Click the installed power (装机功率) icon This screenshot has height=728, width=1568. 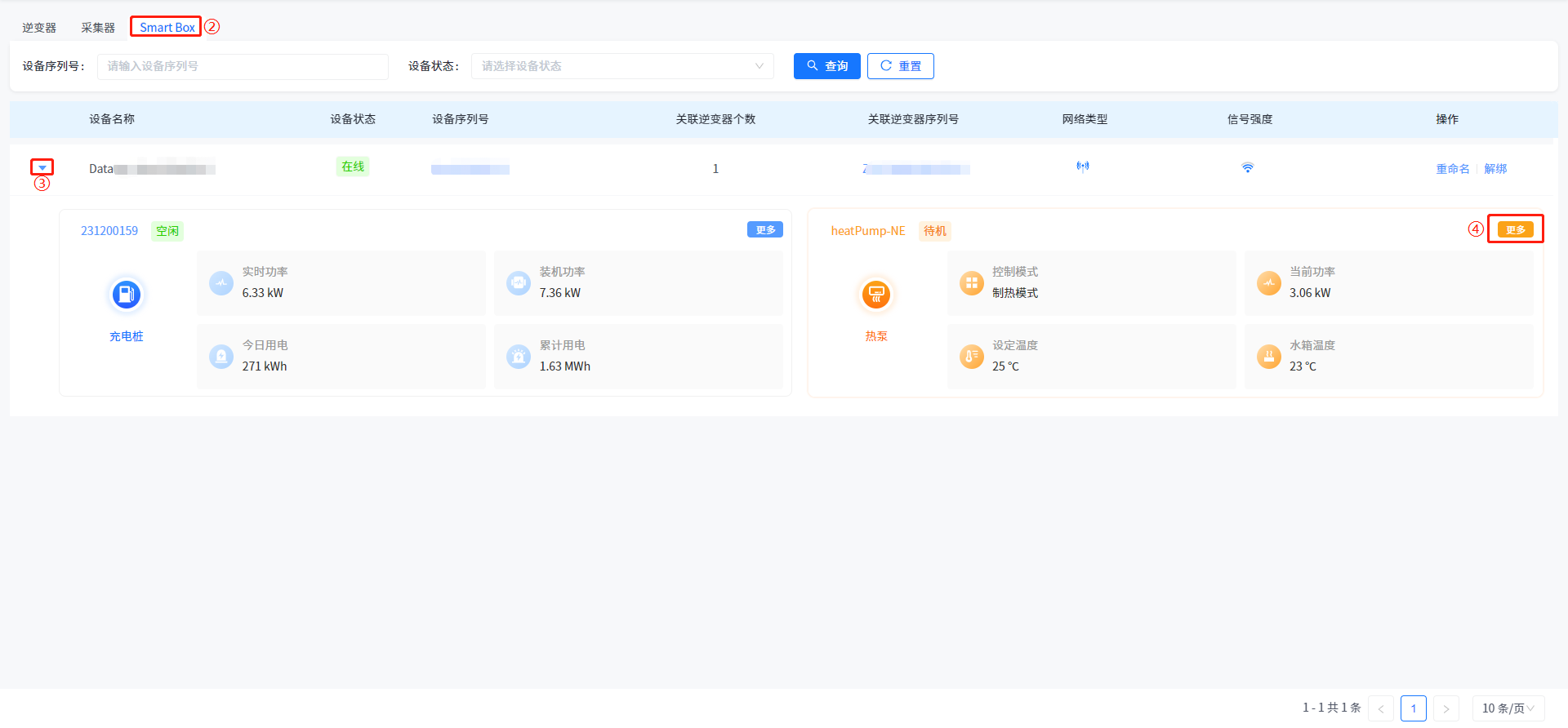[519, 283]
